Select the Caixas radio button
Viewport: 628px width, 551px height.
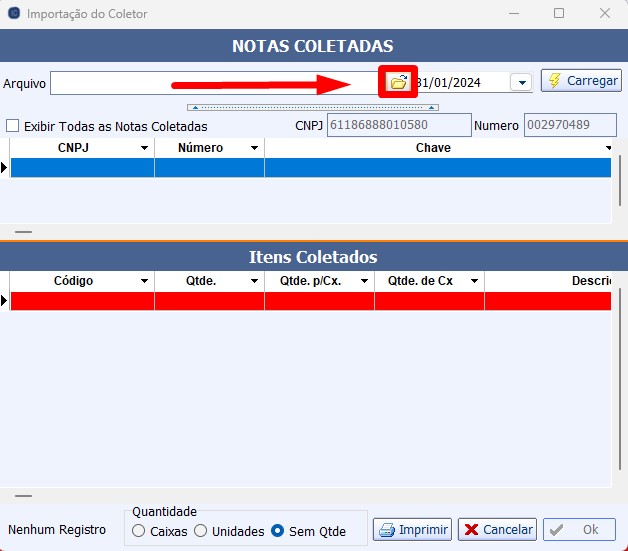tap(139, 531)
